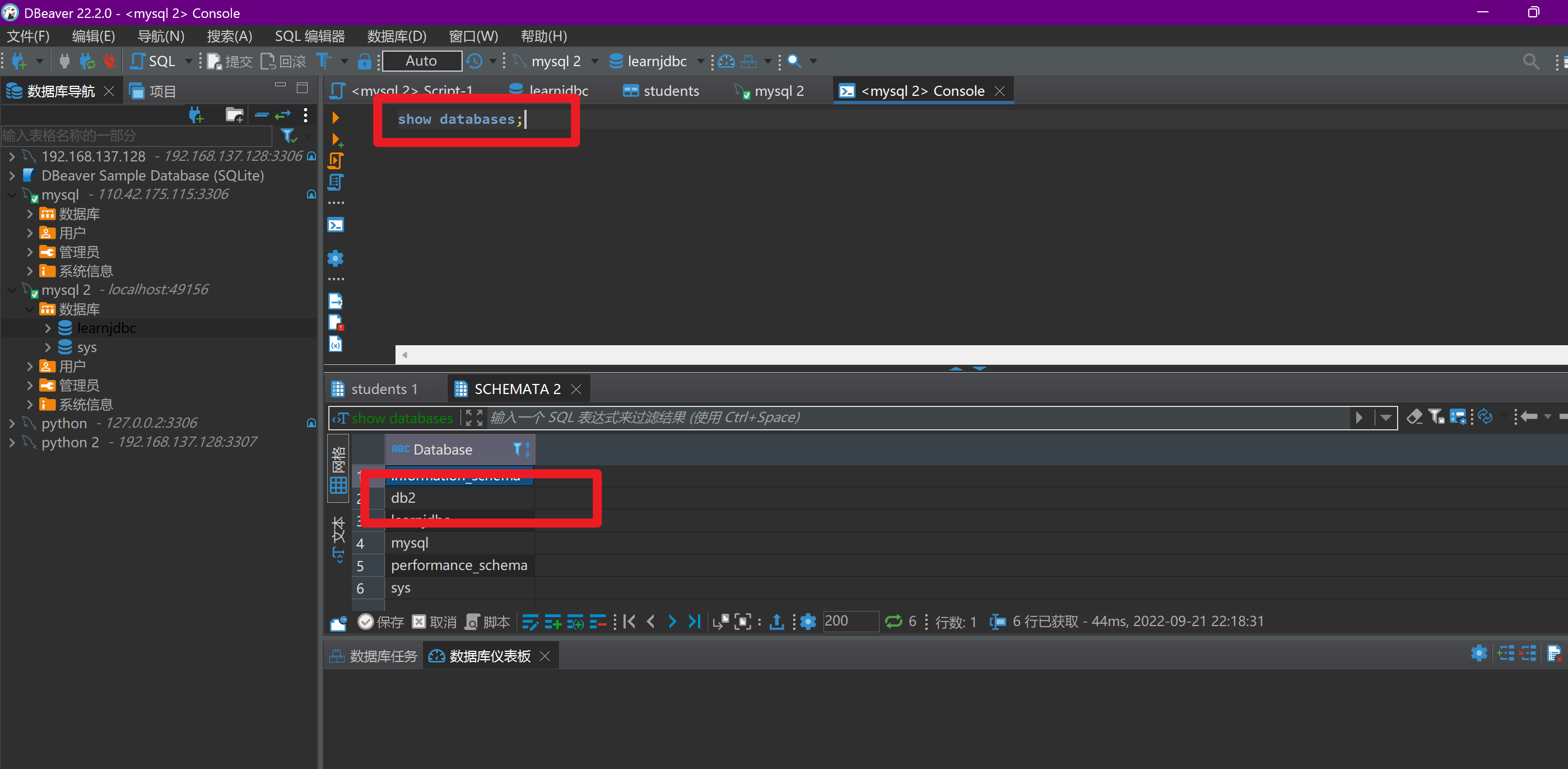Expand the 192.168.137.128 connection node
This screenshot has height=769, width=1568.
(x=12, y=156)
